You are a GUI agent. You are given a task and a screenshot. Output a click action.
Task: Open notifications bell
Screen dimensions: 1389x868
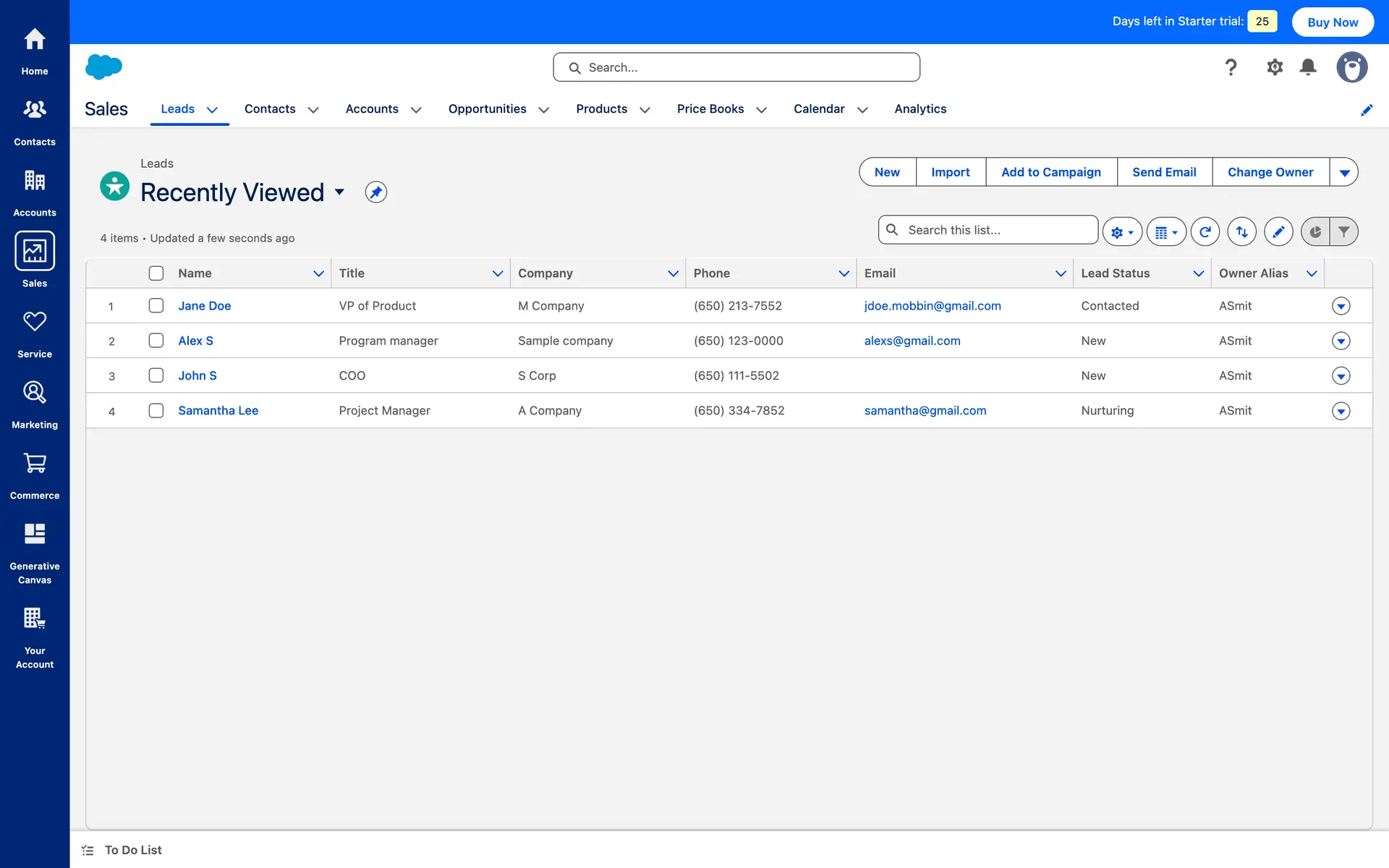1308,67
